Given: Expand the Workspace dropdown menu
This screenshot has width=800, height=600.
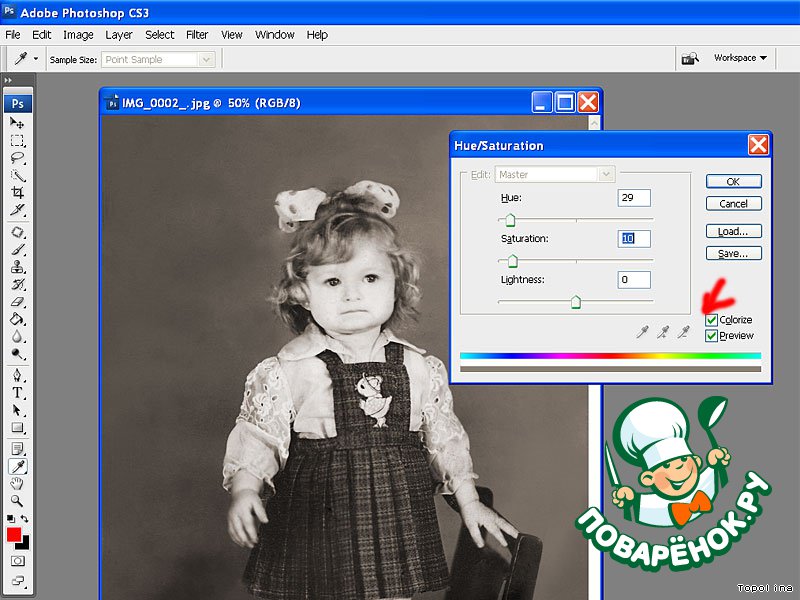Looking at the screenshot, I should click(x=740, y=58).
